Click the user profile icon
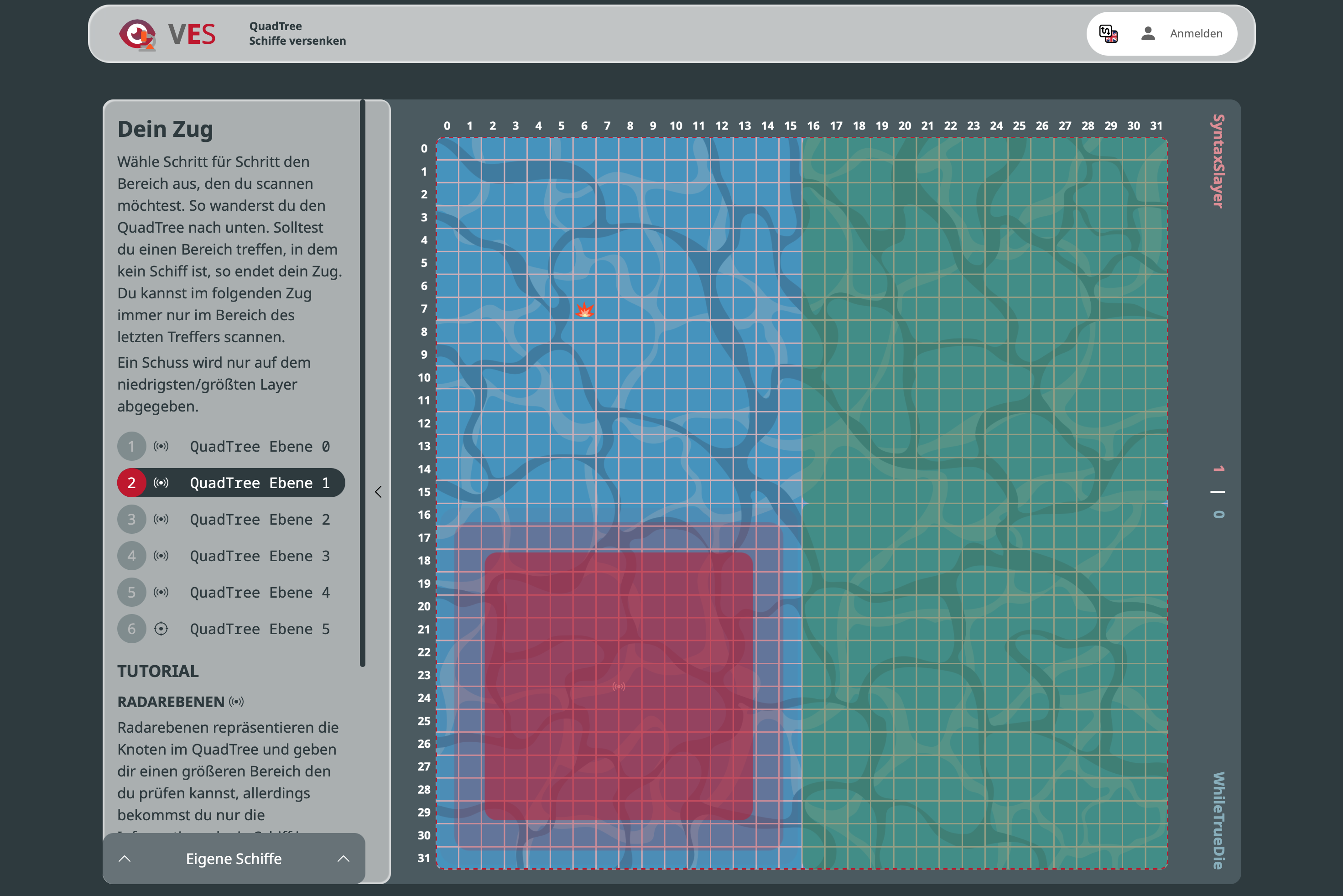 point(1148,34)
